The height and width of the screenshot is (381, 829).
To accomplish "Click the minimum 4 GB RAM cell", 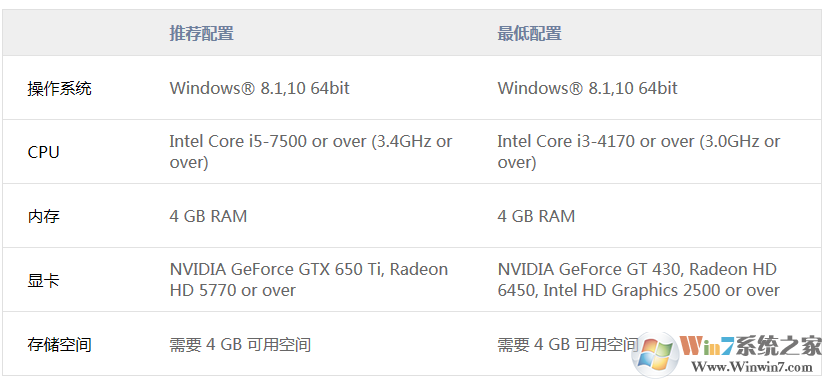I will coord(536,216).
